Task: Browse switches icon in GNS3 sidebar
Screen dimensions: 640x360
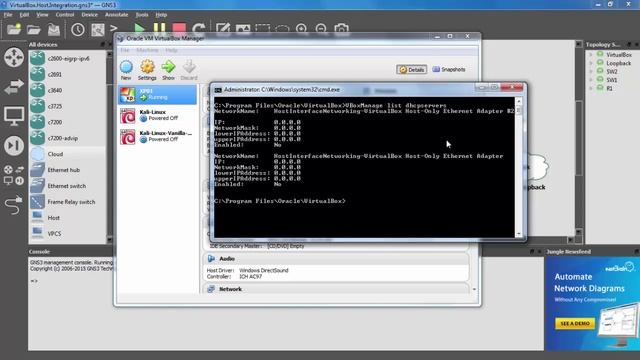Action: tap(14, 87)
